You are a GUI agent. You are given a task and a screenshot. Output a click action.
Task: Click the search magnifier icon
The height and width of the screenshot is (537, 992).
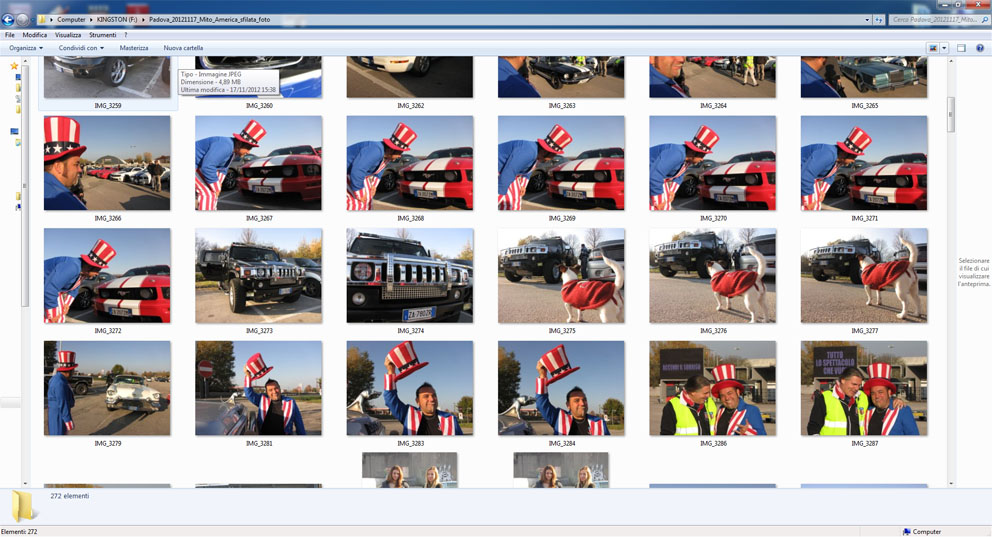[984, 20]
